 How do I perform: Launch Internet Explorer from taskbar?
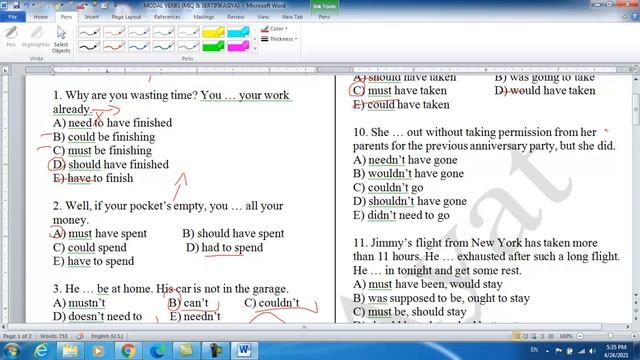[41, 351]
